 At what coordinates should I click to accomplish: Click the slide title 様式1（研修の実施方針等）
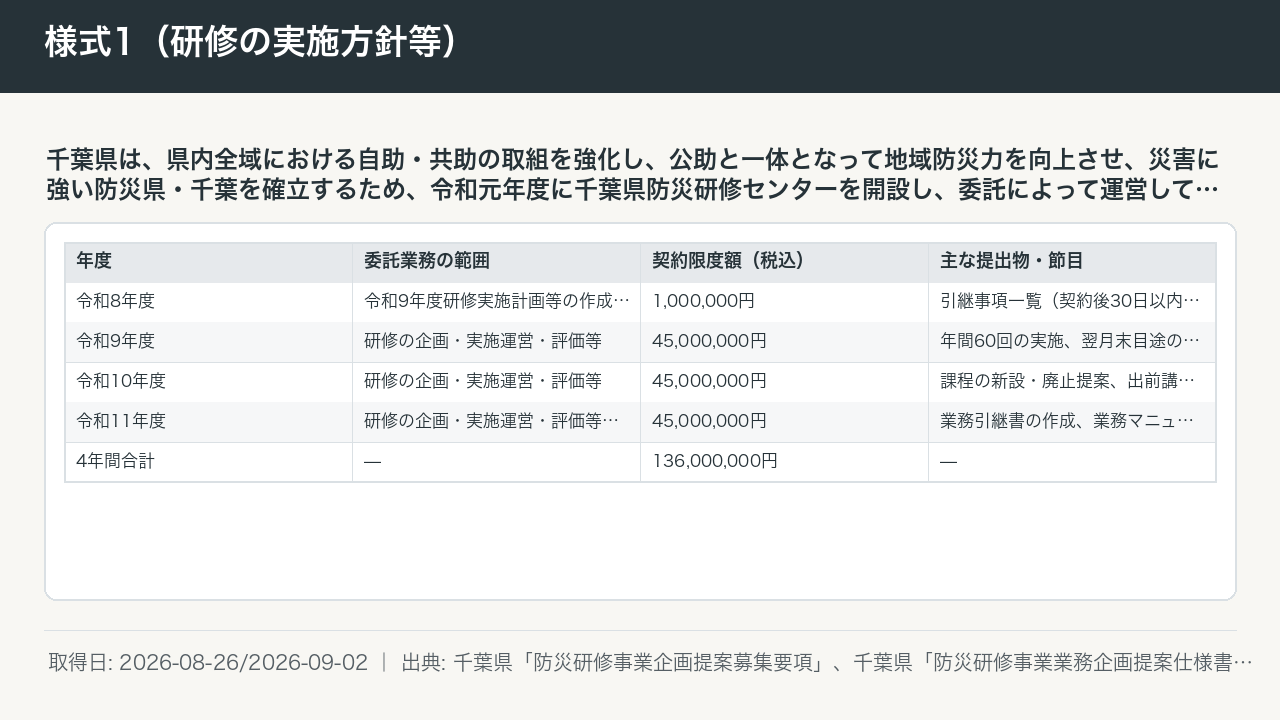[x=252, y=43]
